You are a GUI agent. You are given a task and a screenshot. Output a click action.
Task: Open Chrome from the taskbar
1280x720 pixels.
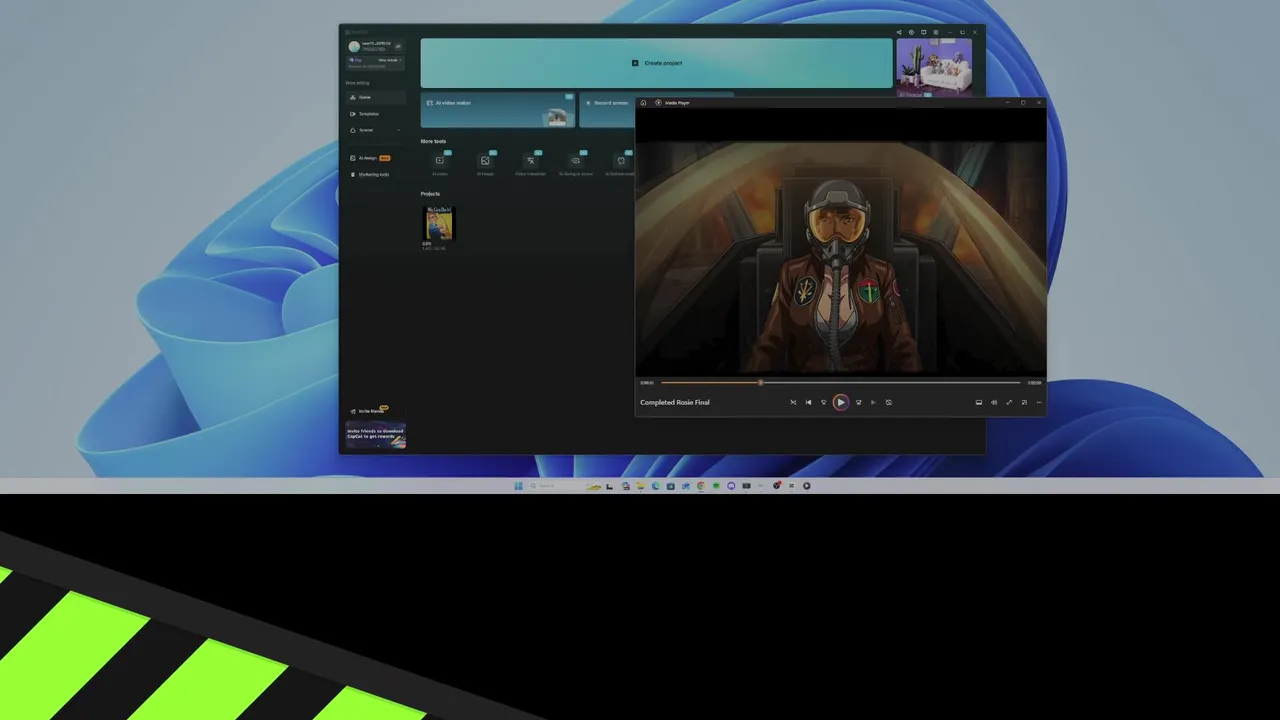pyautogui.click(x=701, y=486)
